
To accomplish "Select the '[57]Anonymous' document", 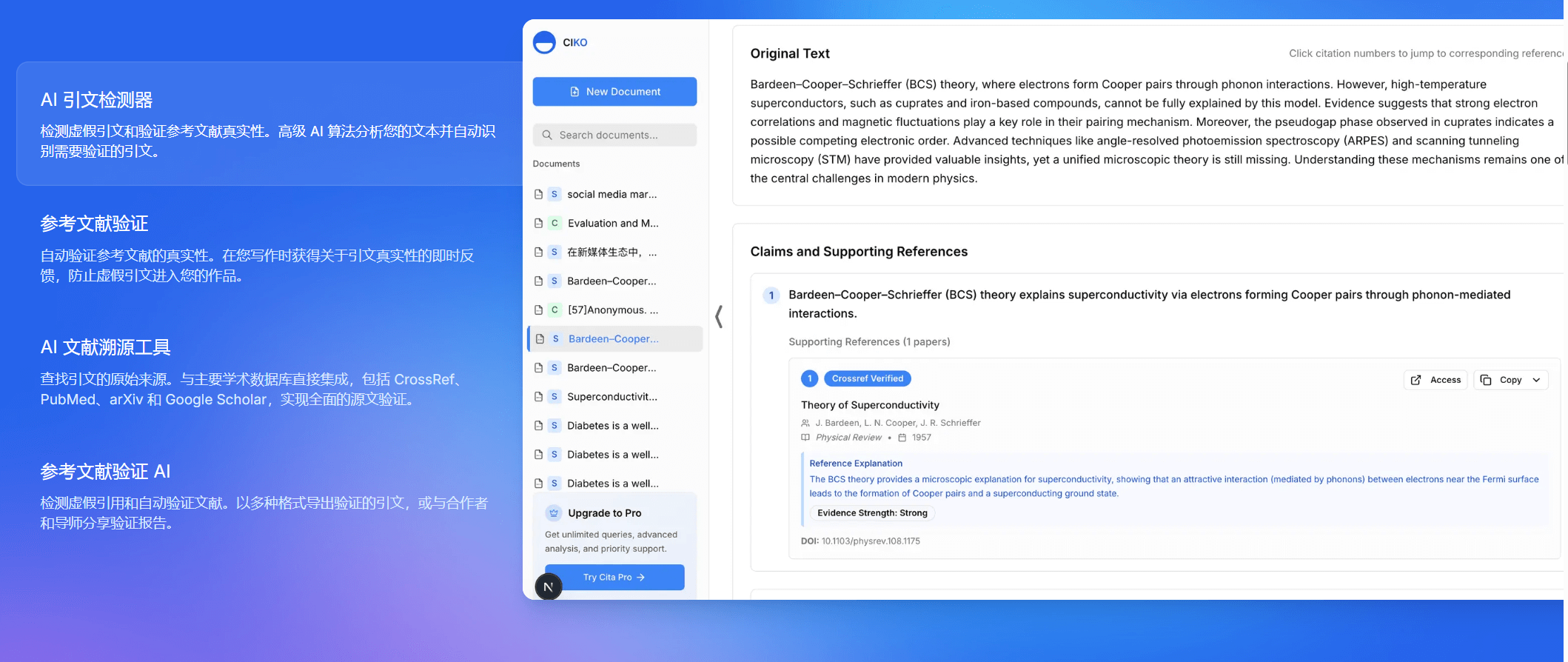I will coord(612,310).
